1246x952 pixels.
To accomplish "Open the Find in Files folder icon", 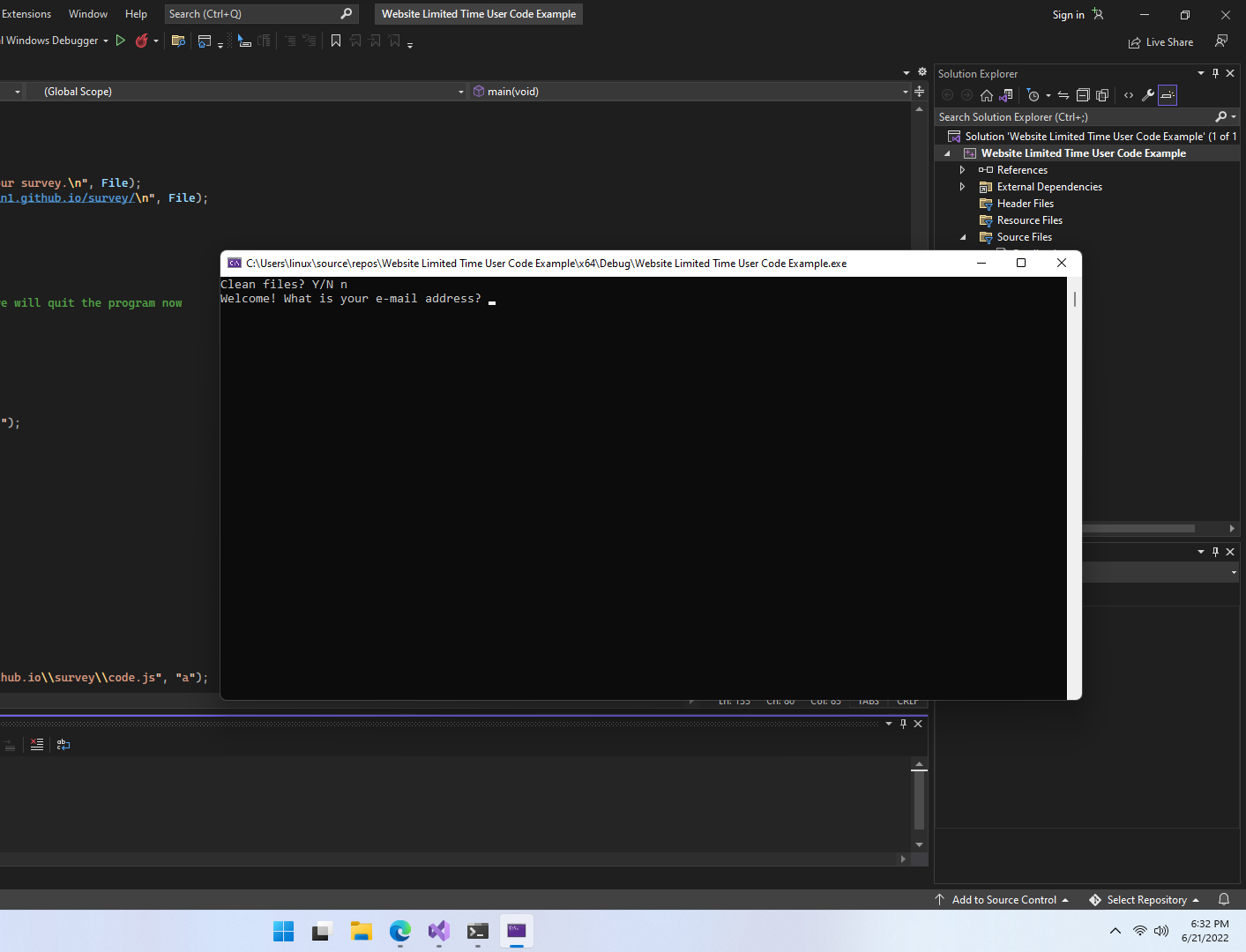I will 178,41.
